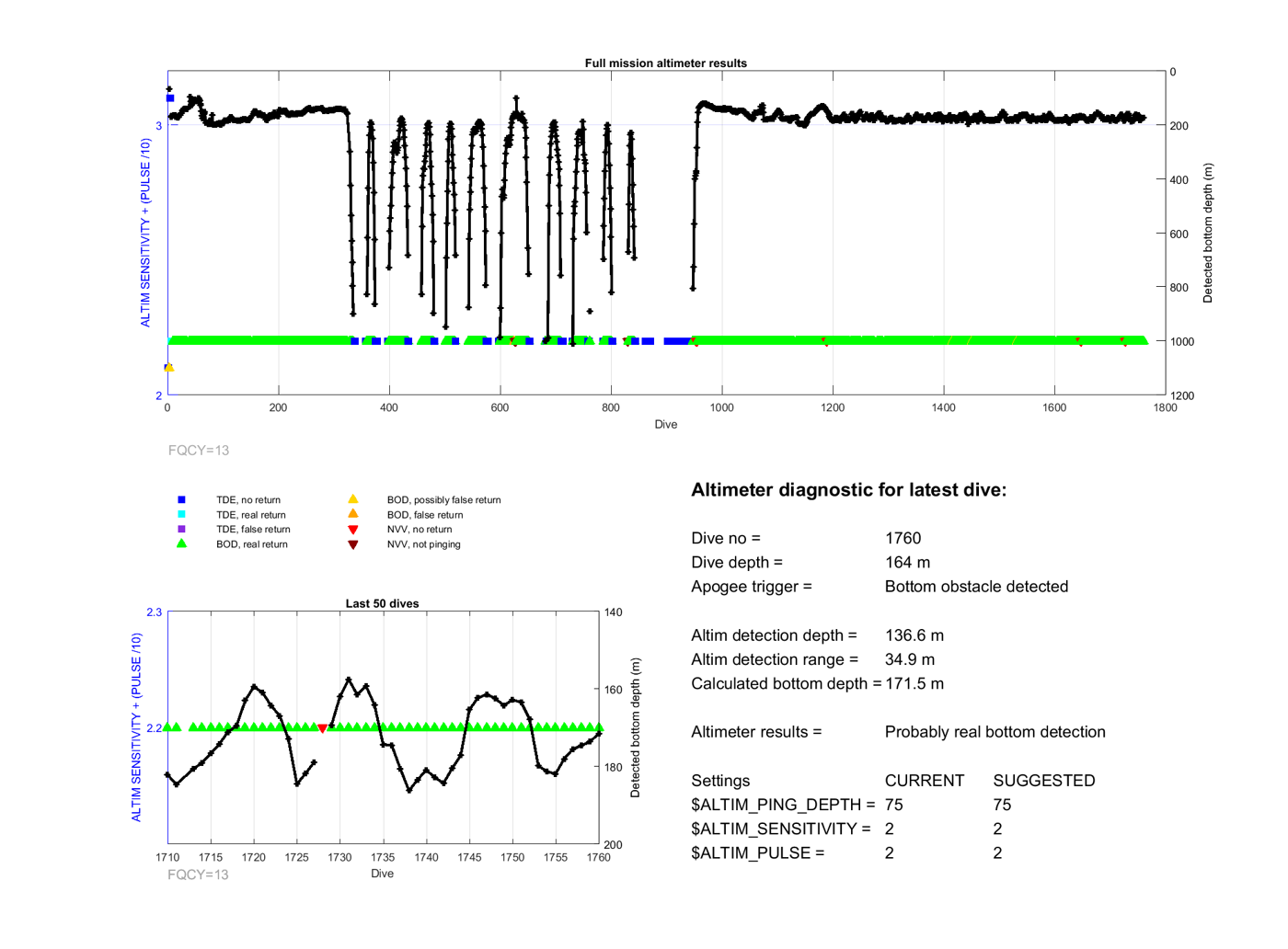Click the 'Altim detection depth =' label
Viewport: 1288px width, 949px height.
click(774, 635)
